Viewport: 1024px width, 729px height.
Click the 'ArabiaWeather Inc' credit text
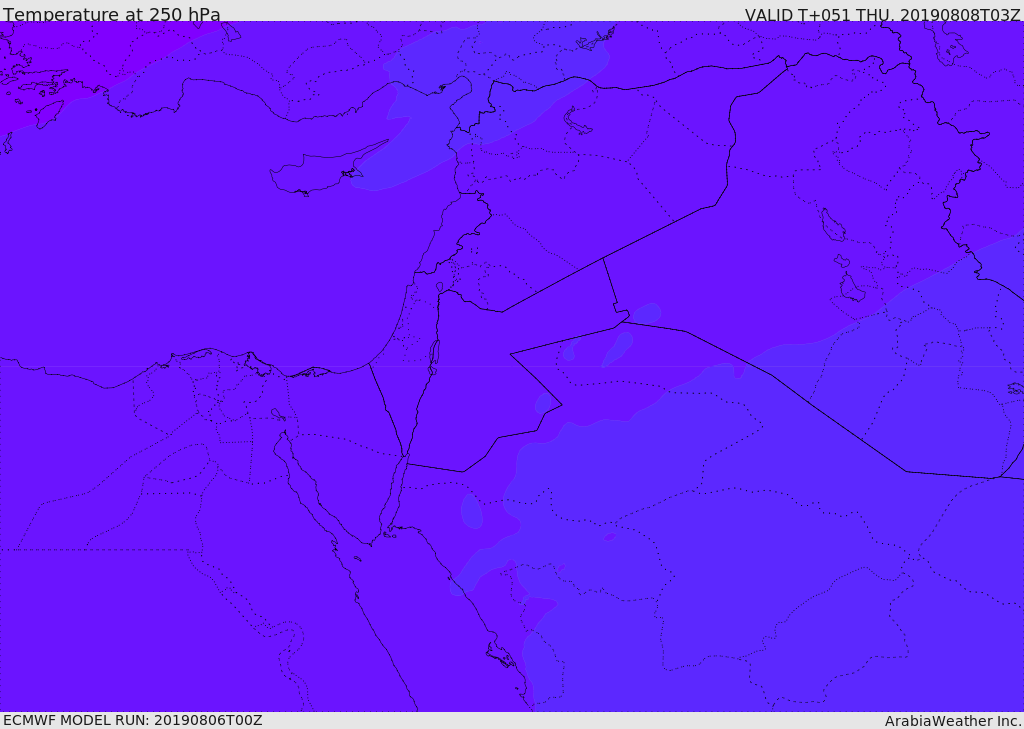coord(953,721)
